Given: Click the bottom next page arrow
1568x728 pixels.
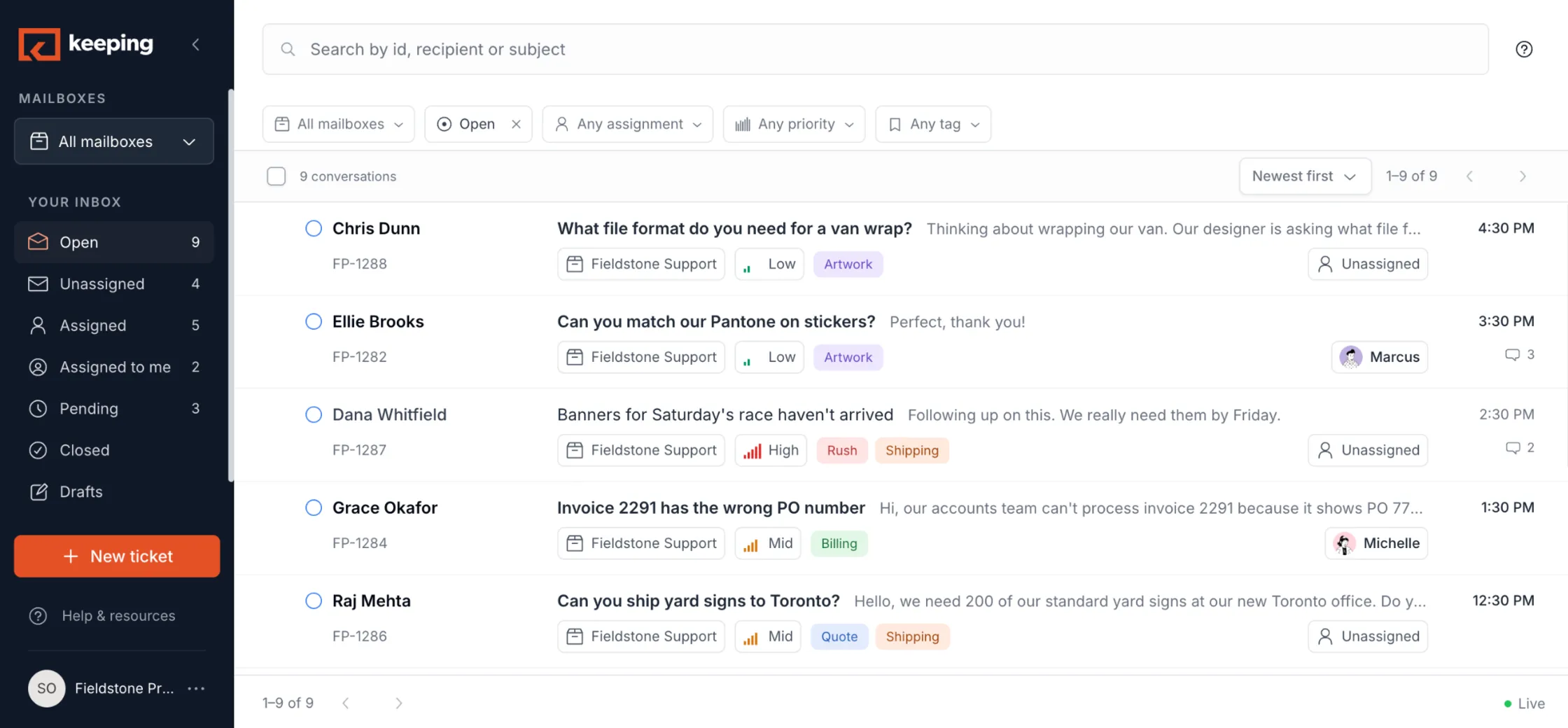Looking at the screenshot, I should click(x=398, y=703).
